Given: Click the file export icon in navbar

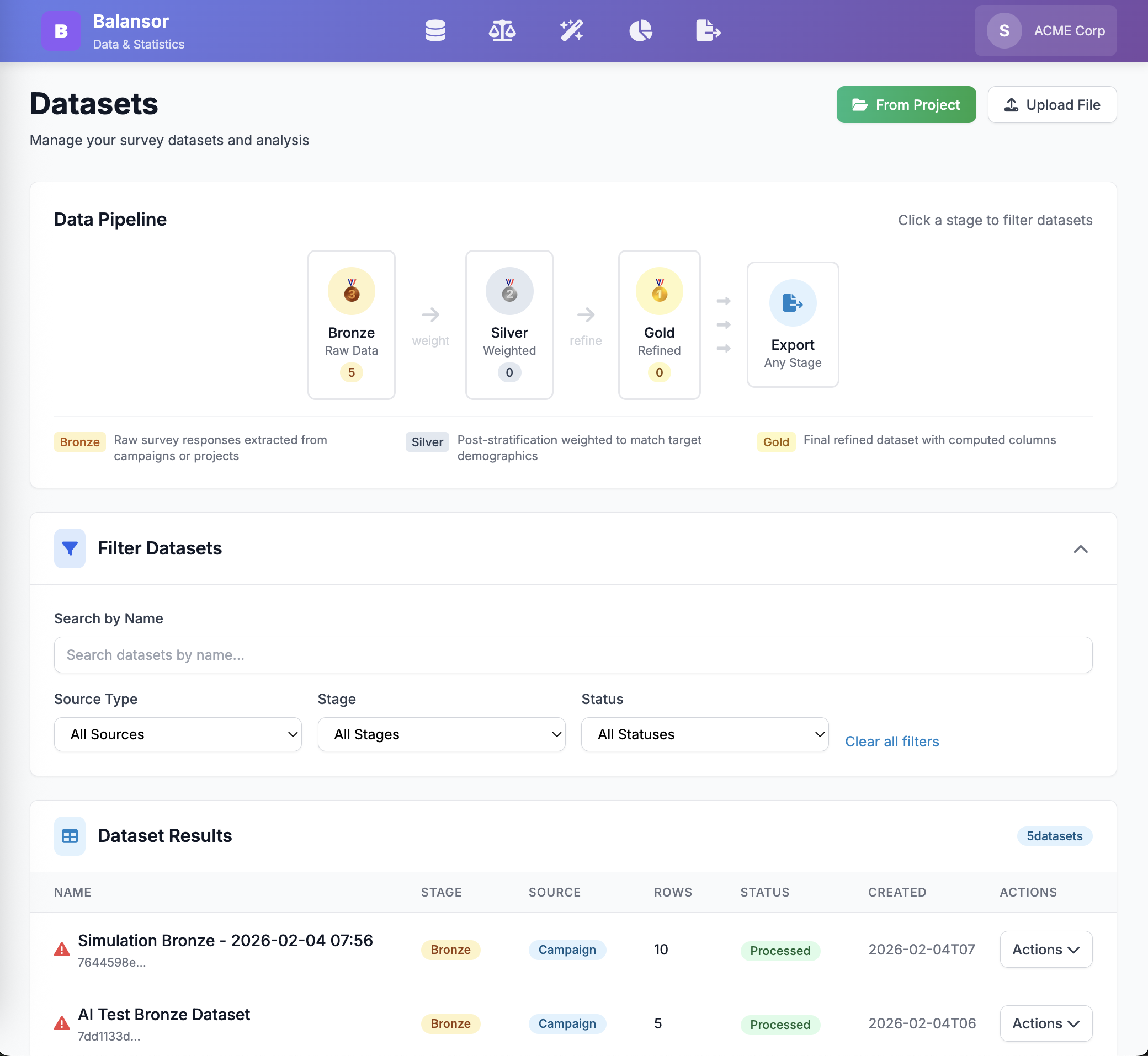Looking at the screenshot, I should pyautogui.click(x=708, y=31).
